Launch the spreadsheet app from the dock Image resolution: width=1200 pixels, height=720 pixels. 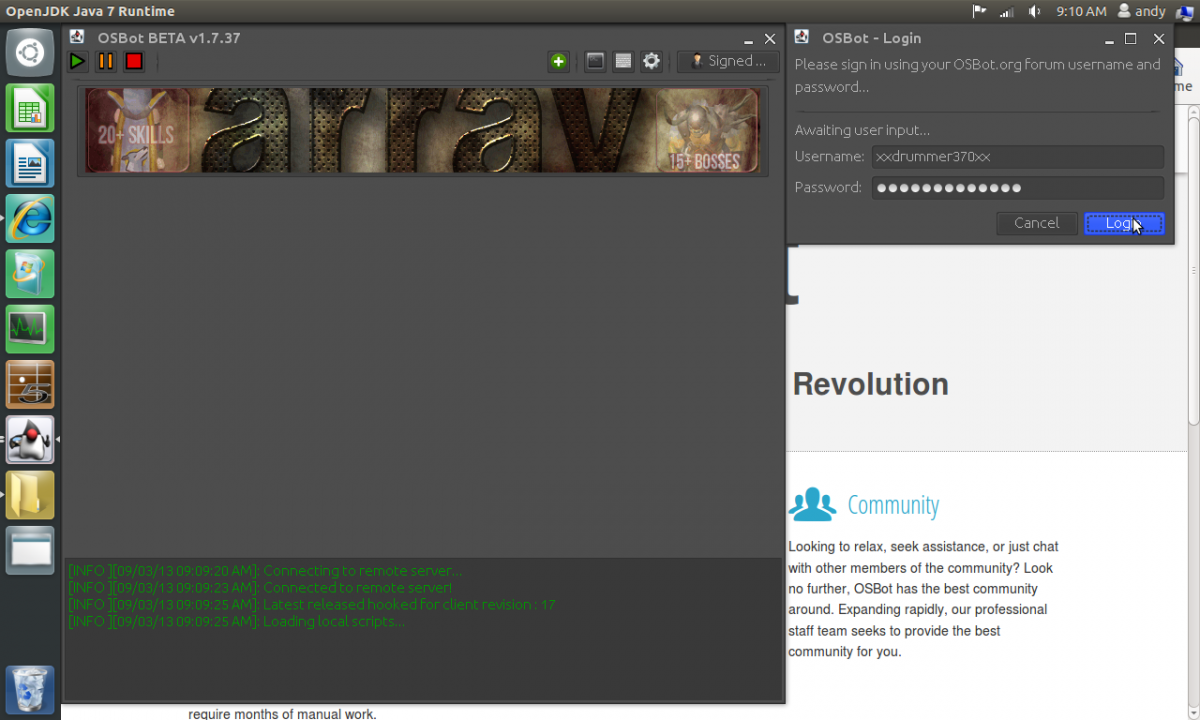click(30, 108)
